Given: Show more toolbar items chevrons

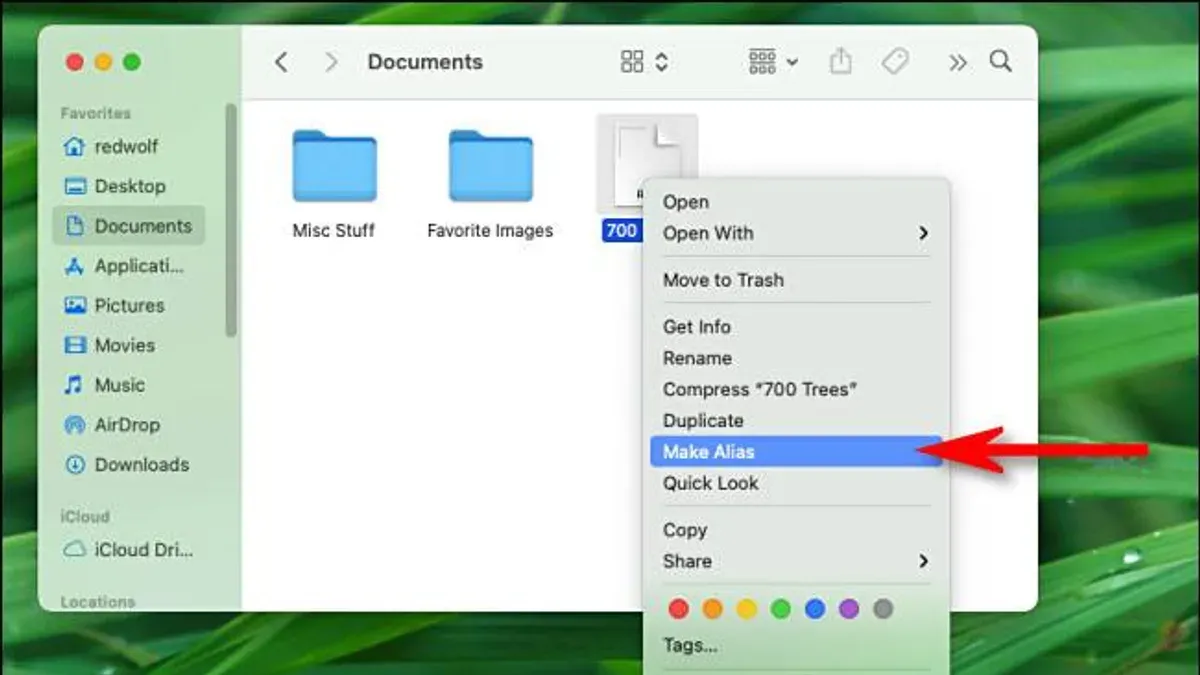Looking at the screenshot, I should (958, 63).
